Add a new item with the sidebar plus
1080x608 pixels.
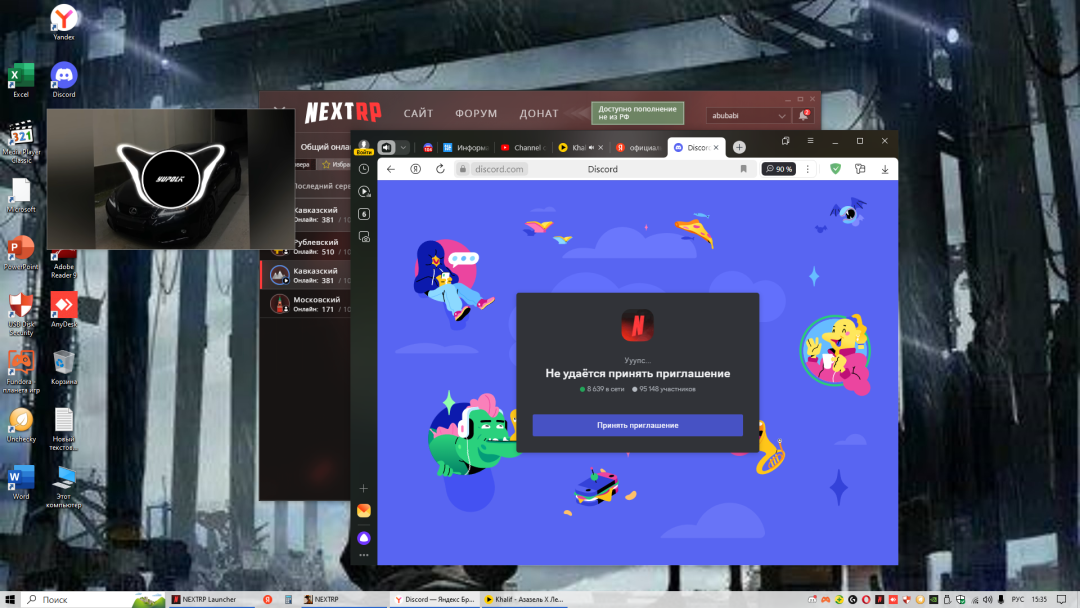click(364, 488)
